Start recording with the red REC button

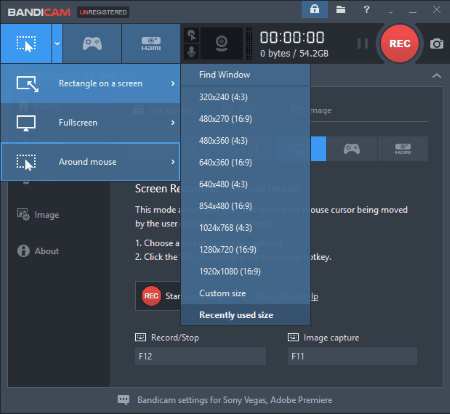pos(400,44)
